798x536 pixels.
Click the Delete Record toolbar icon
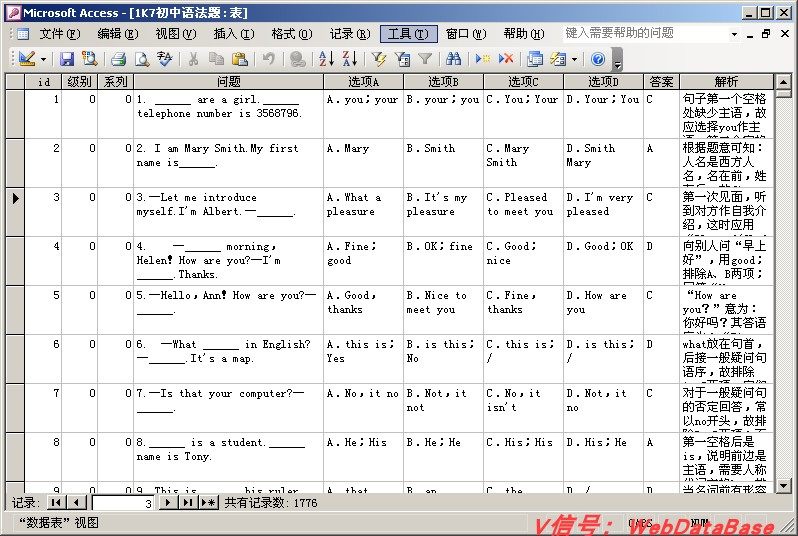(506, 59)
